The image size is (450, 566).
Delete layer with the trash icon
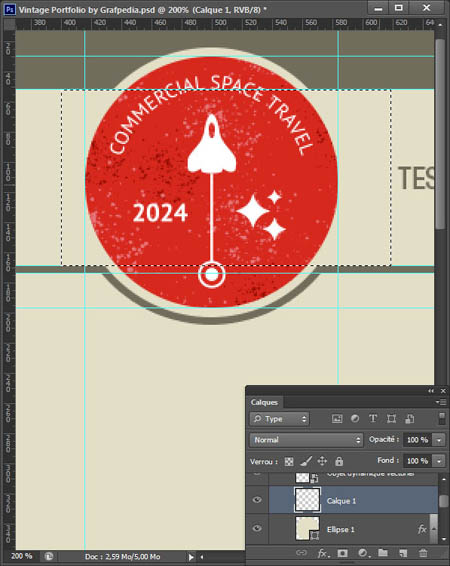423,553
